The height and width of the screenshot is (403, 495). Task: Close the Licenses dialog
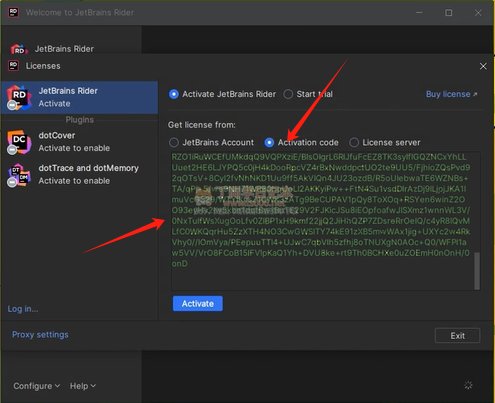(483, 66)
